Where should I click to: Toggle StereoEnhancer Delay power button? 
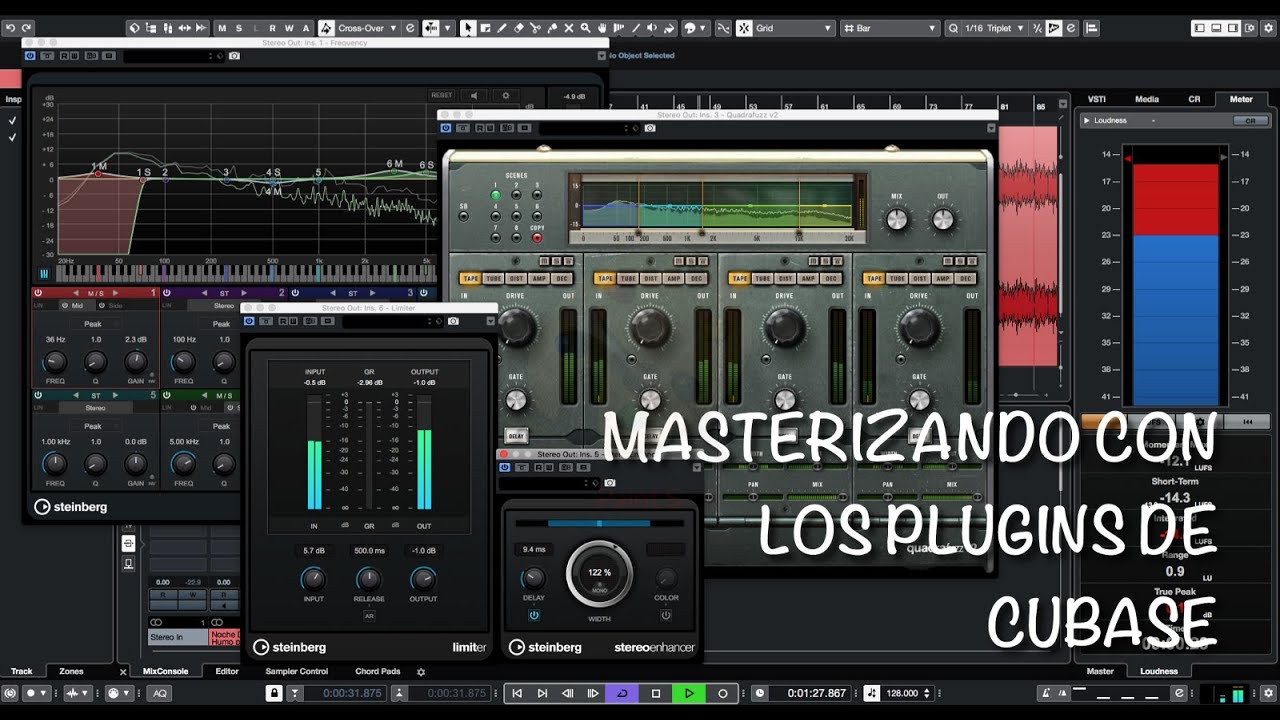(534, 615)
